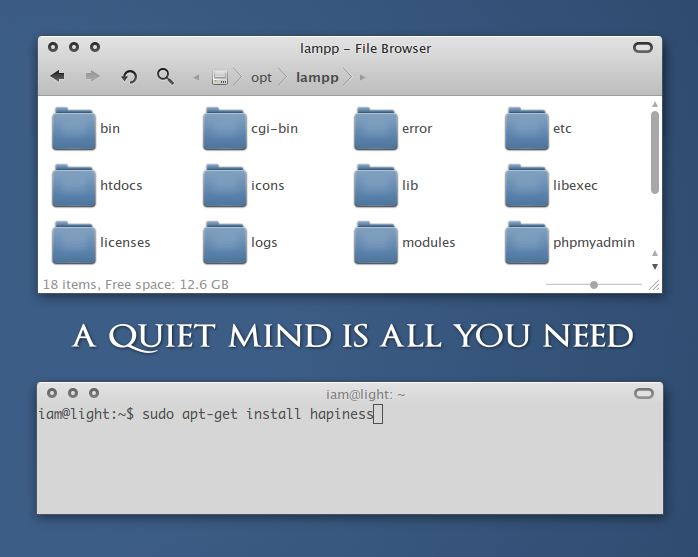The width and height of the screenshot is (698, 557).
Task: Click the scrollbar up arrow at top
Action: click(x=655, y=104)
